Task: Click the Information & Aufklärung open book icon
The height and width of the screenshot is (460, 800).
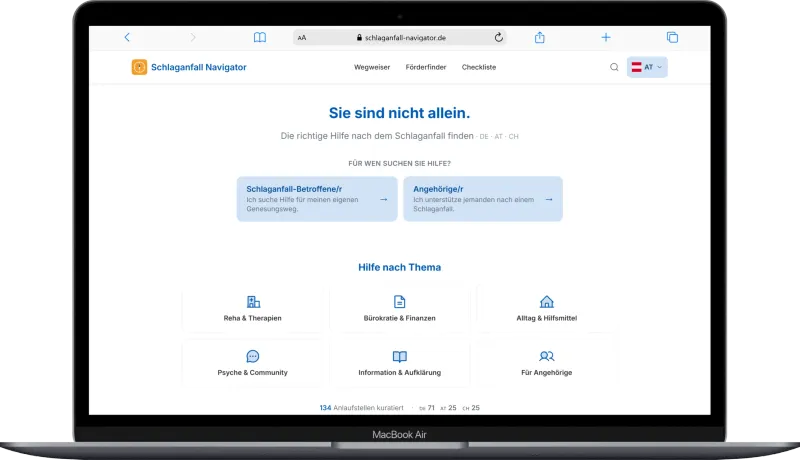Action: pos(399,356)
